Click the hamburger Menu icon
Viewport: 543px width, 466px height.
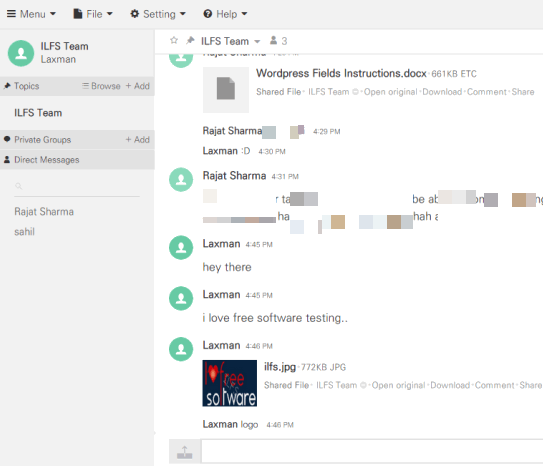[x=11, y=14]
